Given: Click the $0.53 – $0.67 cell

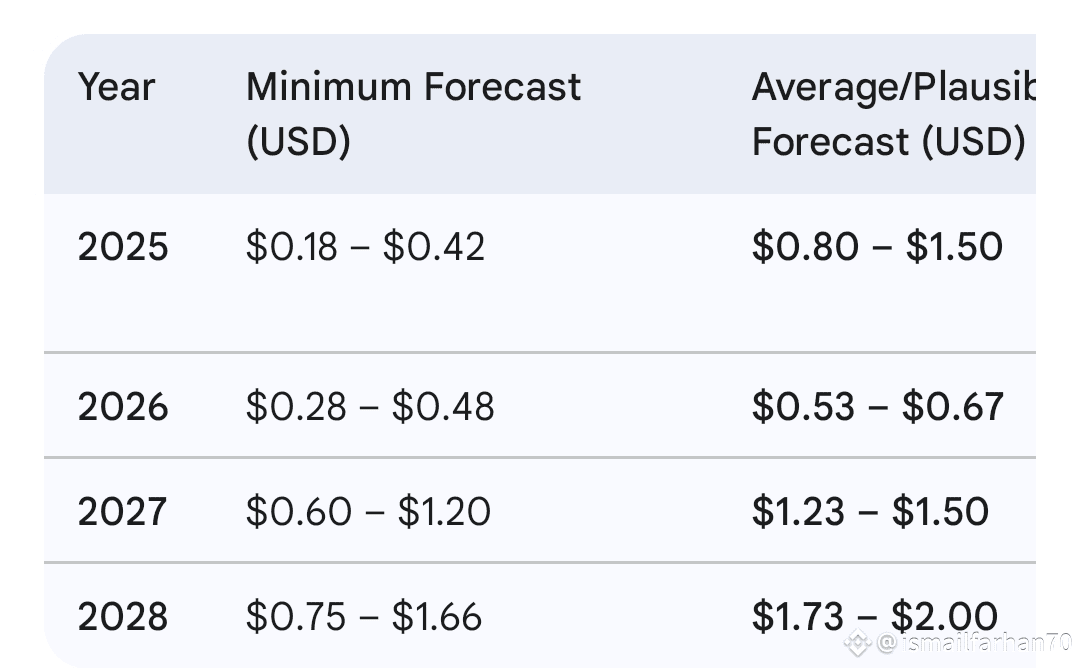Looking at the screenshot, I should tap(878, 406).
